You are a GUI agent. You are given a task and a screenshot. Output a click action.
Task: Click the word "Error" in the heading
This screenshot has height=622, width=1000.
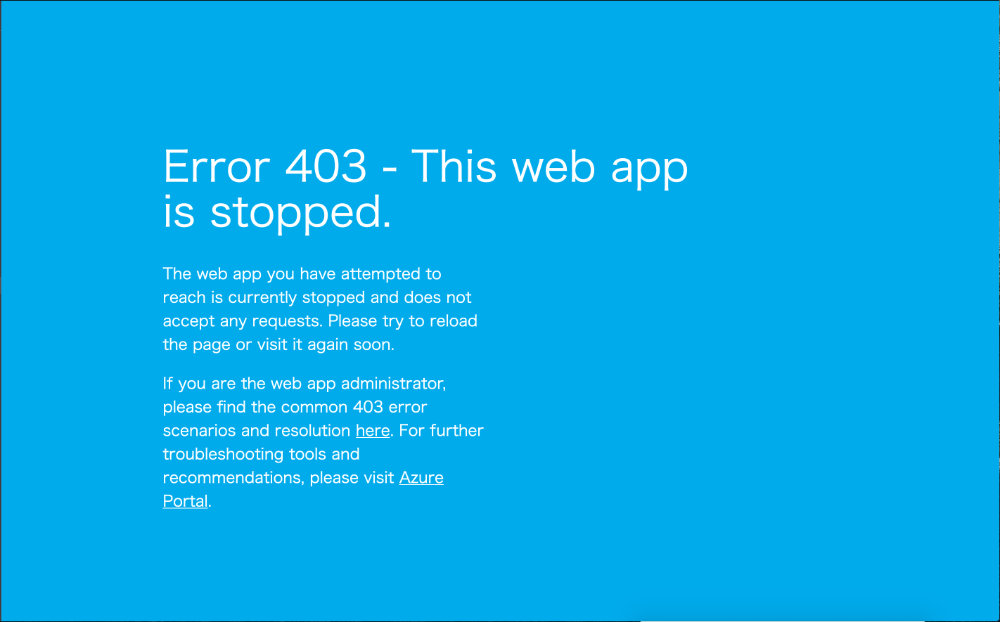pyautogui.click(x=217, y=167)
